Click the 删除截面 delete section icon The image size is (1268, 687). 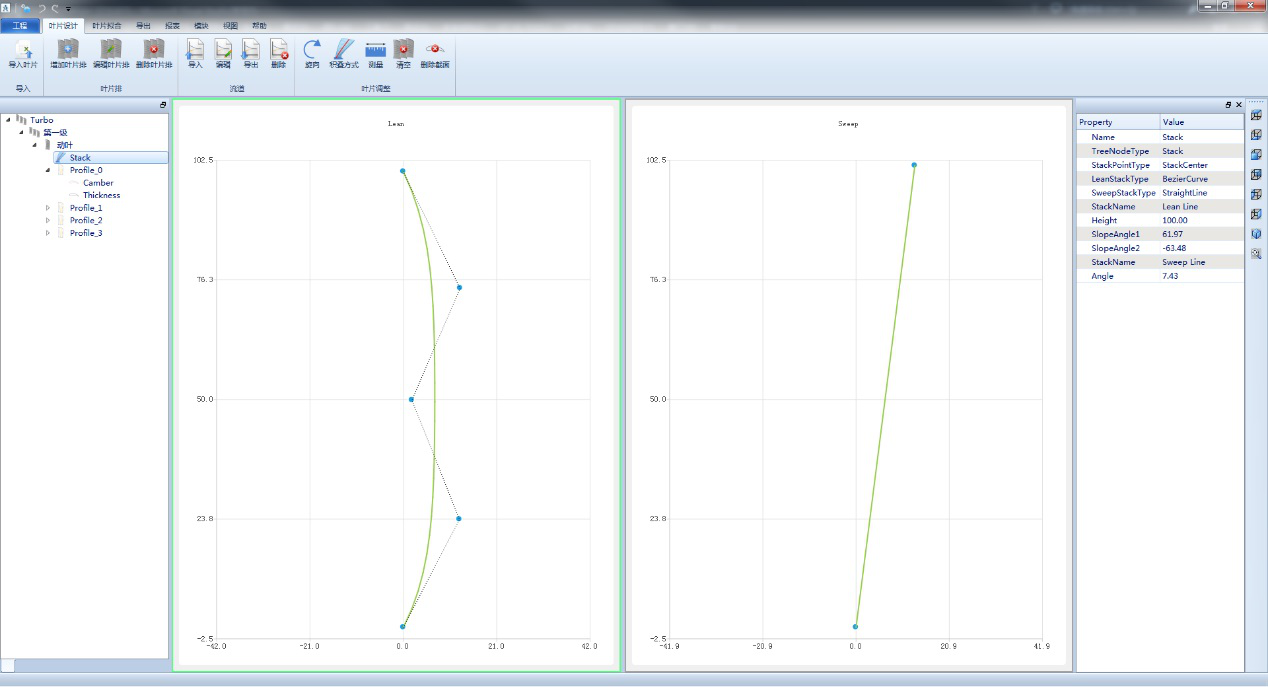[x=434, y=49]
